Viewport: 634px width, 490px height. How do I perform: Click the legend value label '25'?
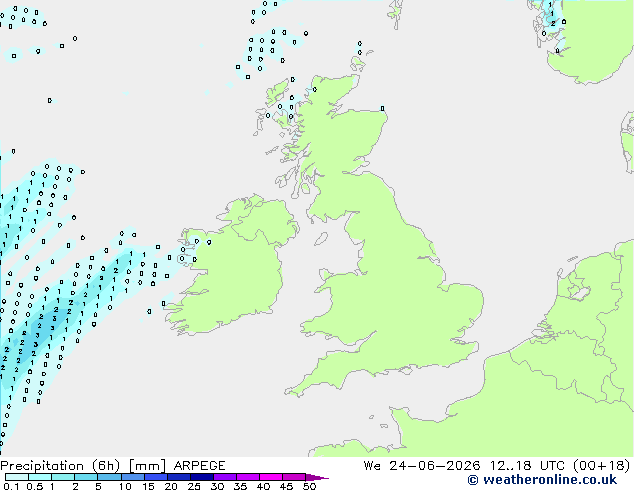pos(194,486)
